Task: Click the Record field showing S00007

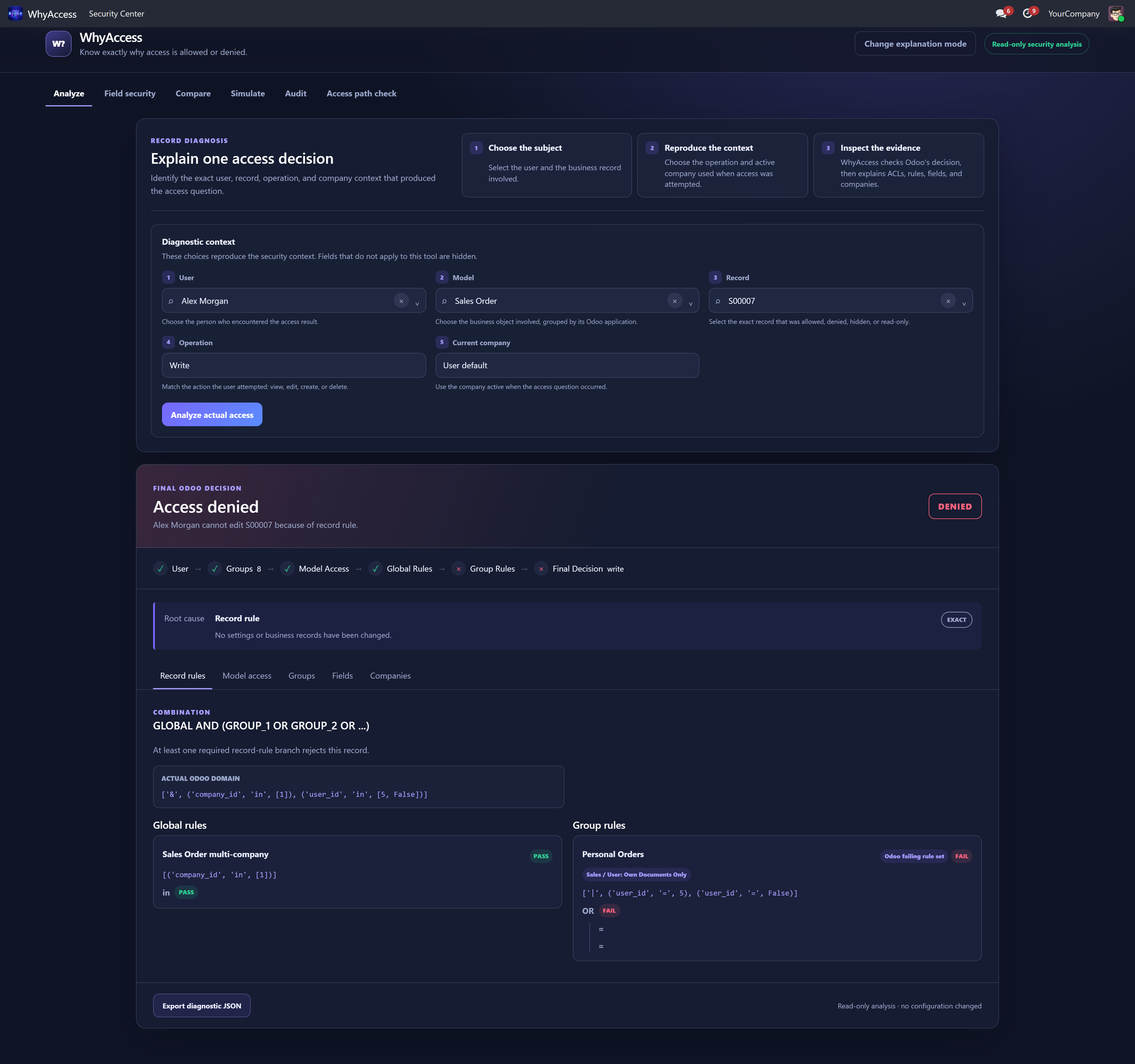Action: pyautogui.click(x=841, y=301)
